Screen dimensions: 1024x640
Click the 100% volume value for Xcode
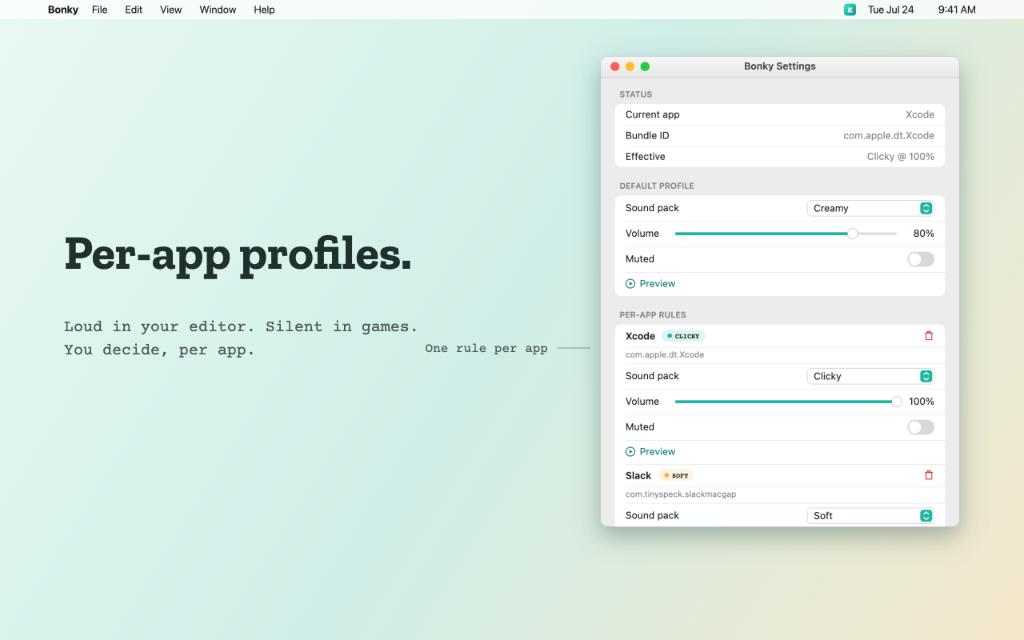click(921, 401)
